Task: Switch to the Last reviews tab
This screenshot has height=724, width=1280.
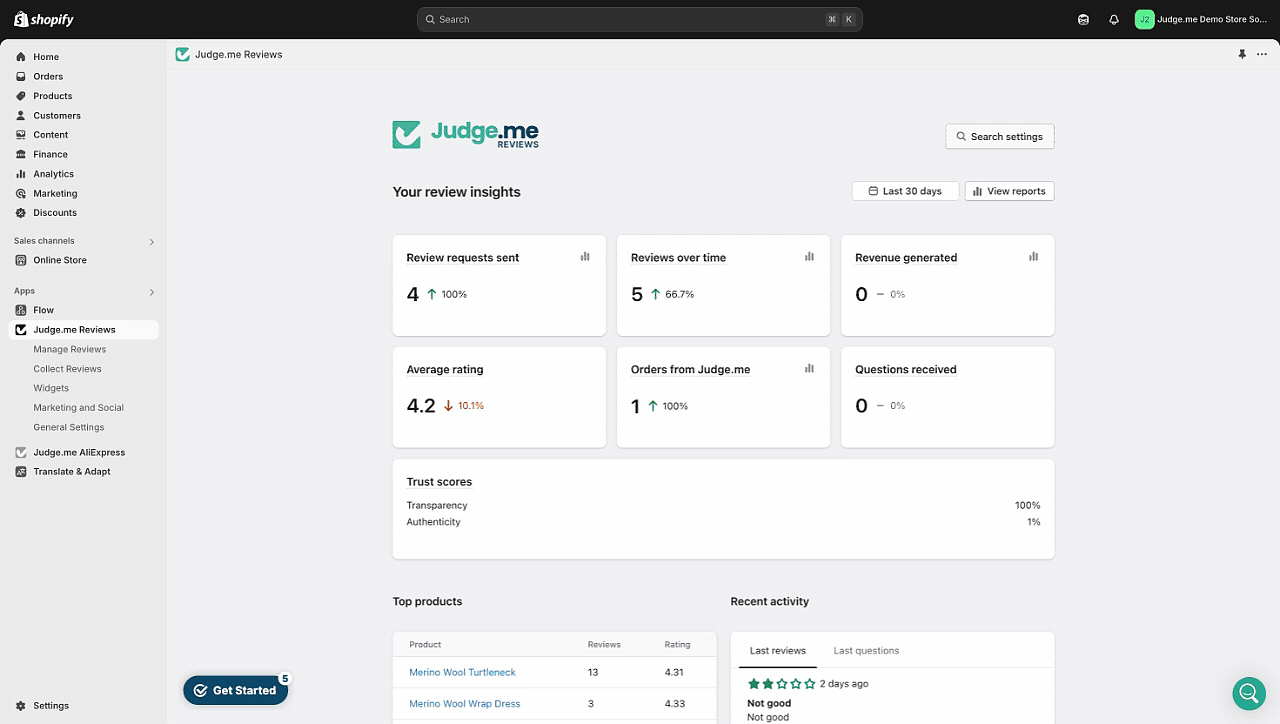Action: click(778, 651)
